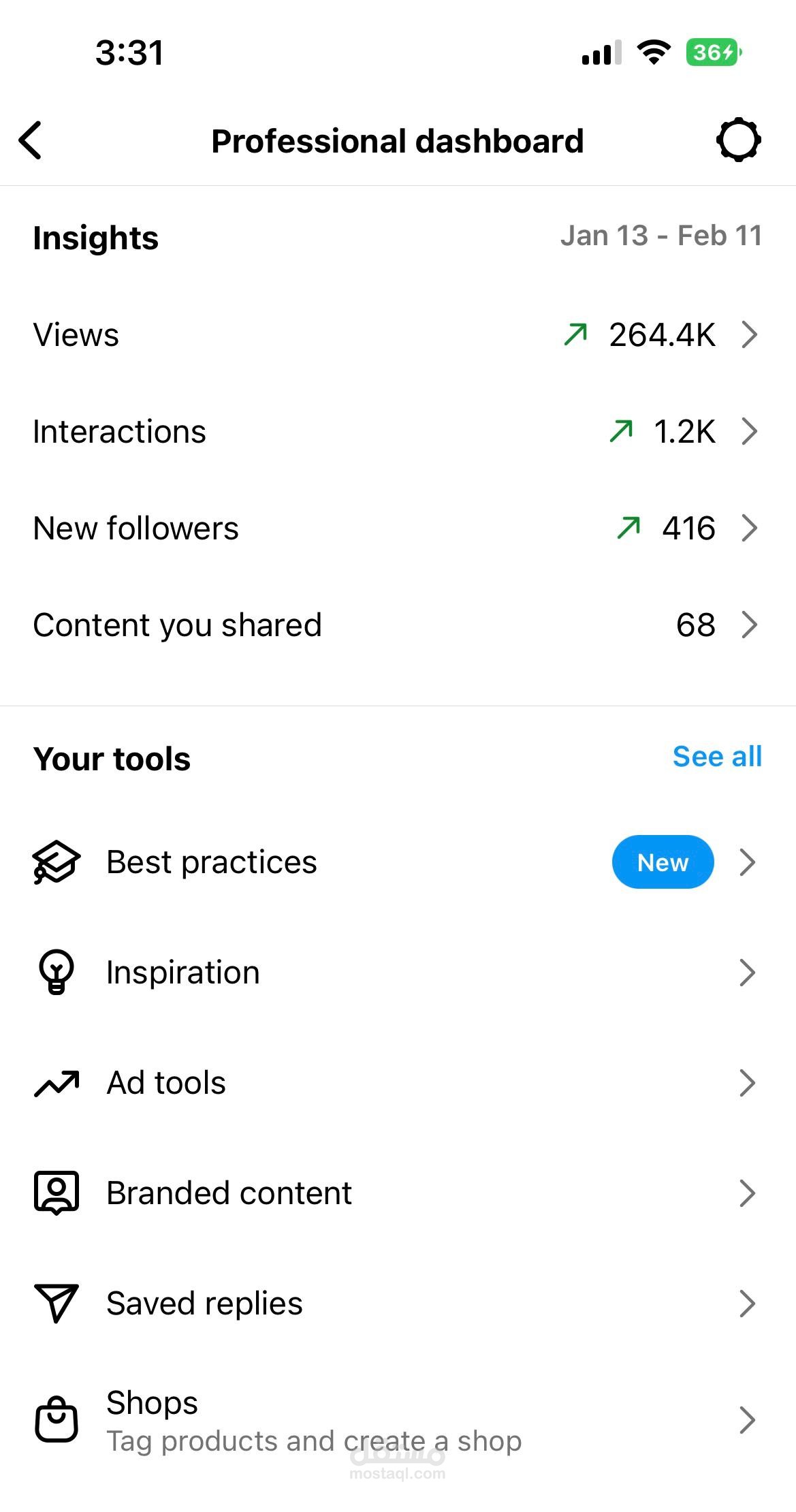
Task: Tap the Shops shopping bag icon
Action: pos(57,1419)
